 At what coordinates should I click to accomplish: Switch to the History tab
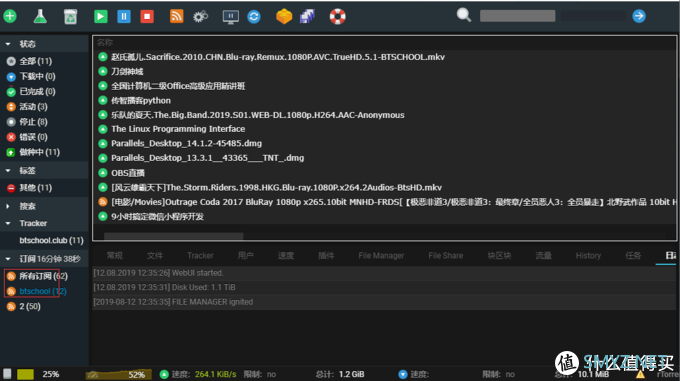pyautogui.click(x=588, y=255)
